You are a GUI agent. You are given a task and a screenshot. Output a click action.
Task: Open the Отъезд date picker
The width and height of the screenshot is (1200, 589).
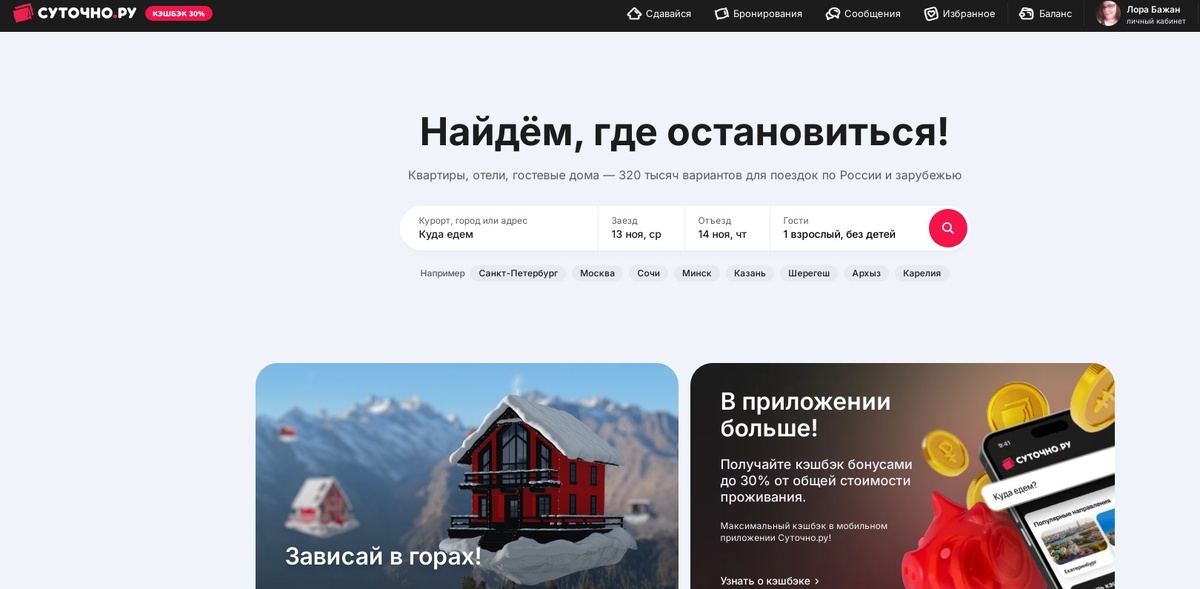click(x=727, y=228)
